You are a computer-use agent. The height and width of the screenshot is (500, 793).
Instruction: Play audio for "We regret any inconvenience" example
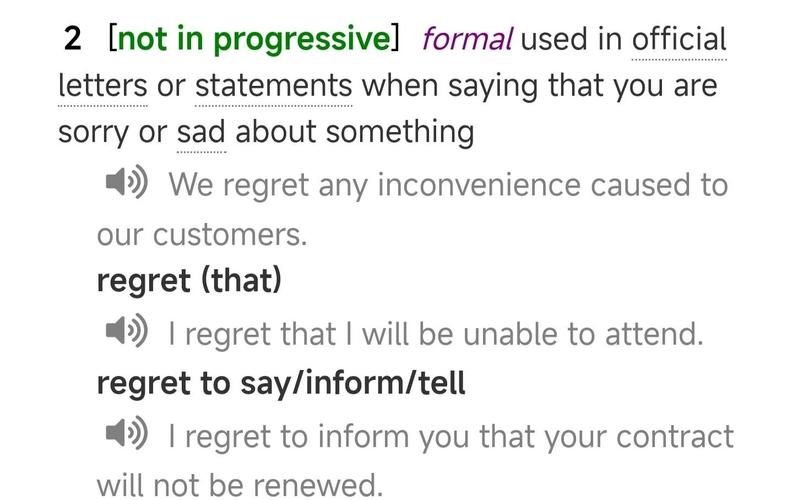click(126, 184)
